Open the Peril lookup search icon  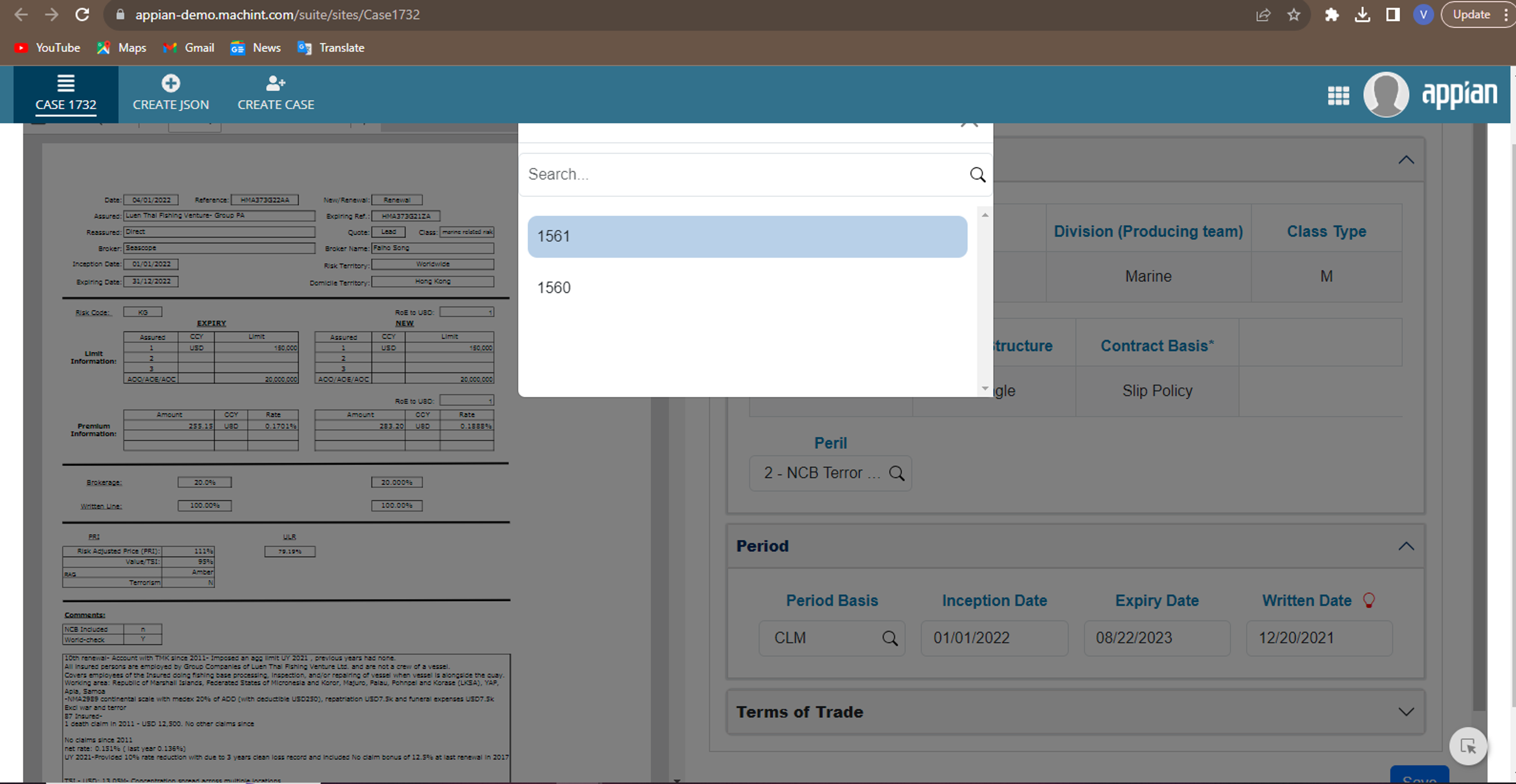click(896, 473)
